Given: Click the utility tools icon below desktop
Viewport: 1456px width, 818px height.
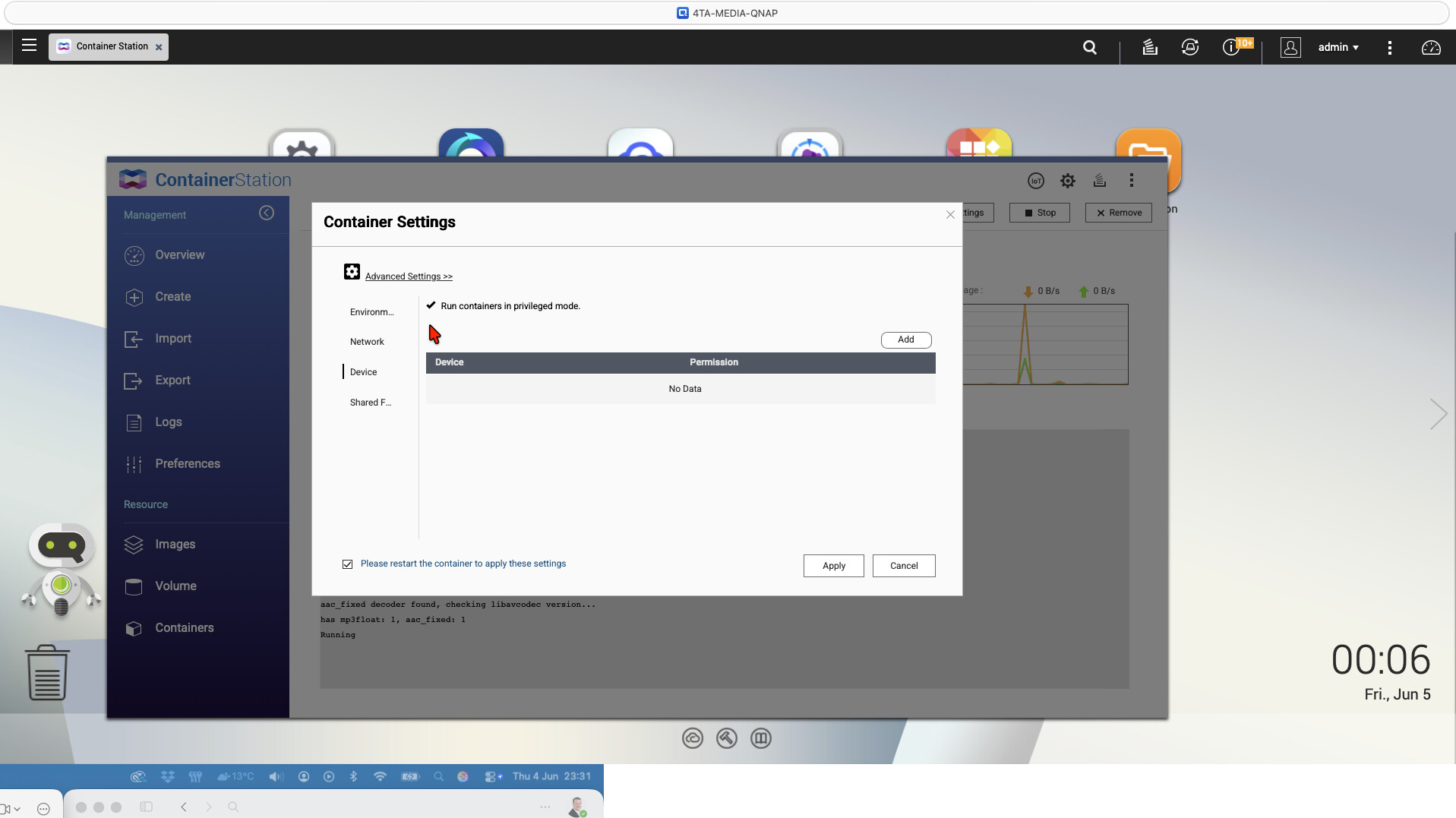Looking at the screenshot, I should click(727, 738).
